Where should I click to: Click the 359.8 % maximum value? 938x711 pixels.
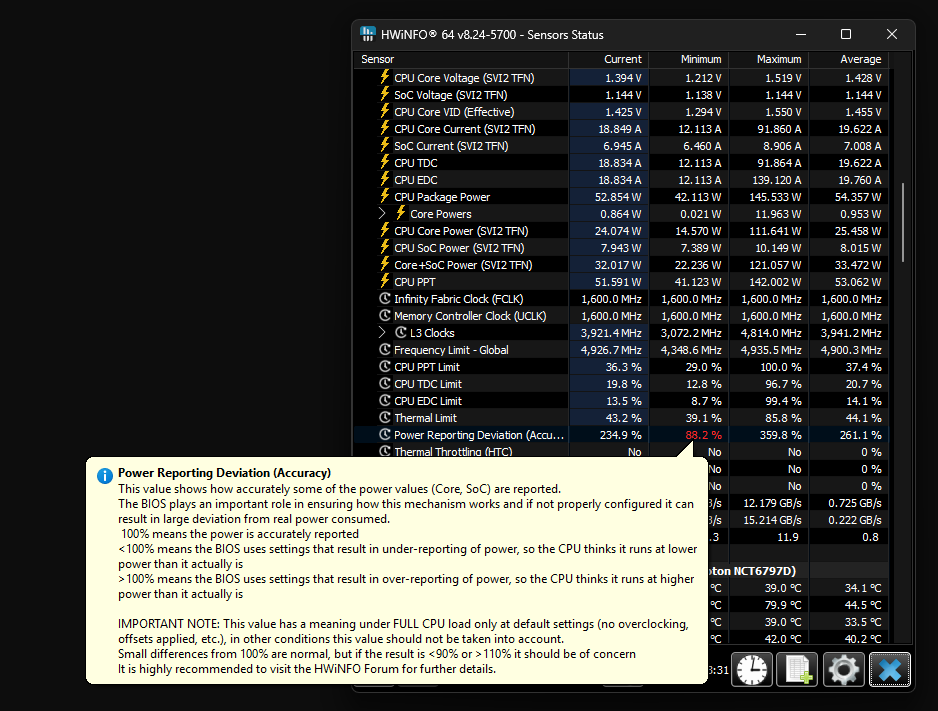tap(780, 435)
